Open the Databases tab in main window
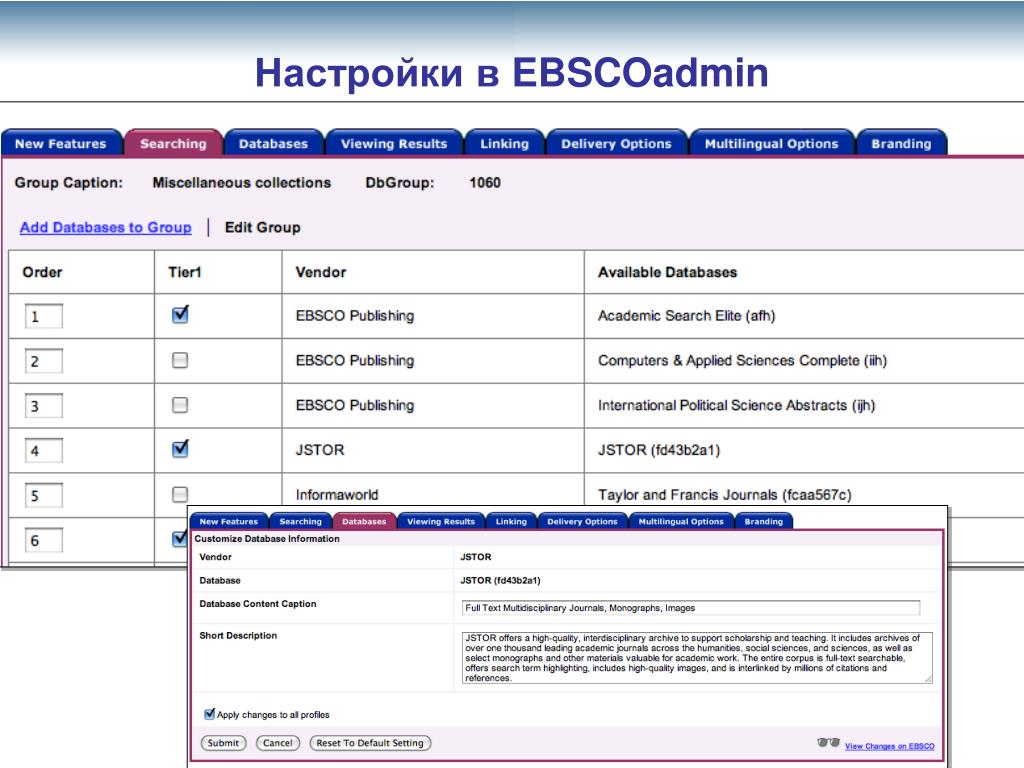The width and height of the screenshot is (1024, 768). (273, 143)
